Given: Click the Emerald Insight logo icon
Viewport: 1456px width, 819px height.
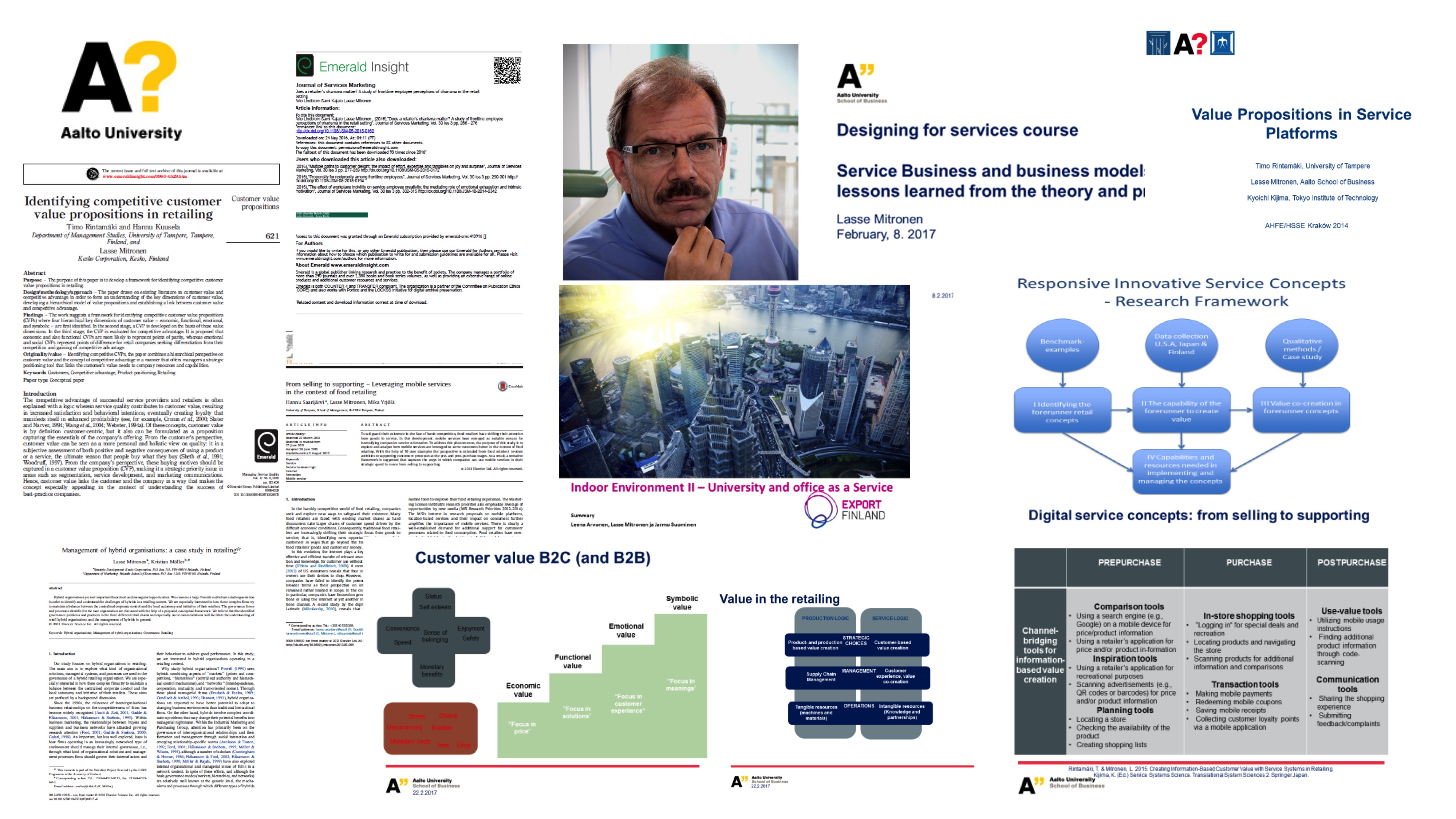Looking at the screenshot, I should tap(305, 66).
